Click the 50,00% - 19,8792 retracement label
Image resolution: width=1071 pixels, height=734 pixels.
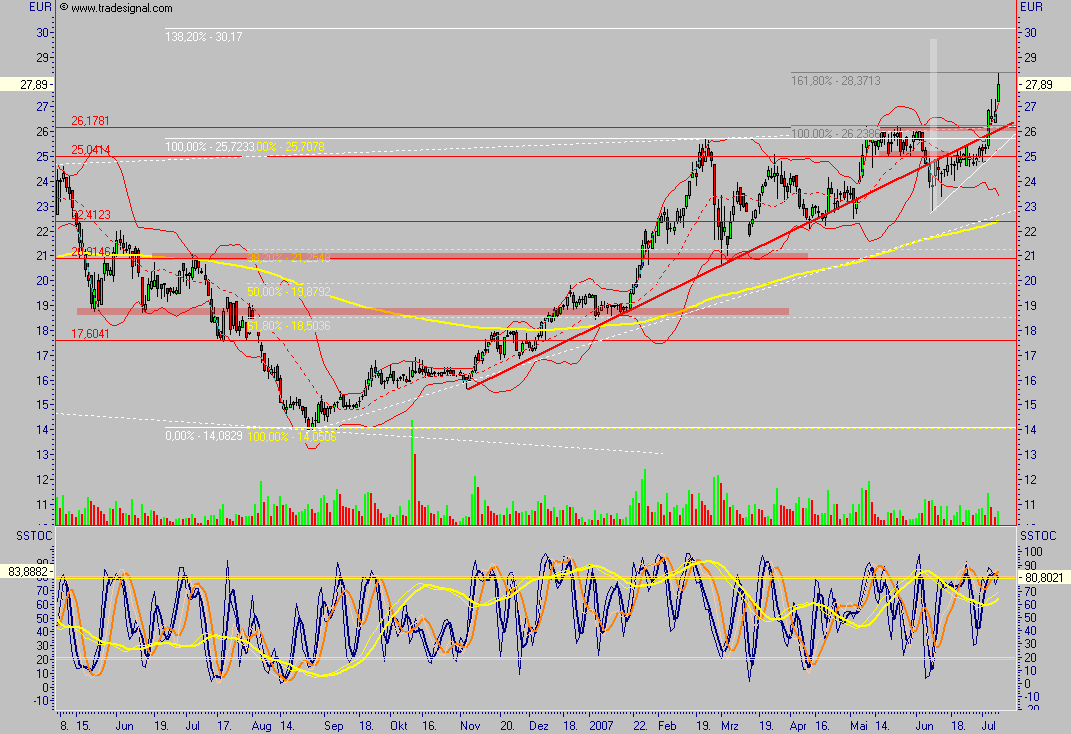point(288,292)
